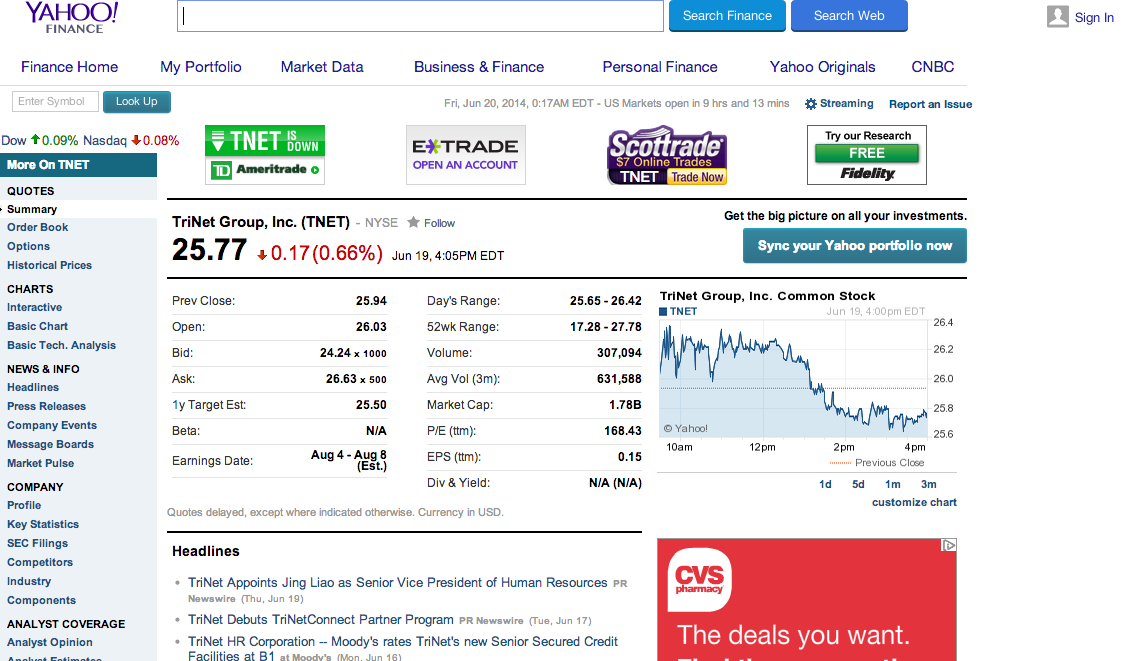Open the CNBC menu item
The height and width of the screenshot is (661, 1129).
932,67
